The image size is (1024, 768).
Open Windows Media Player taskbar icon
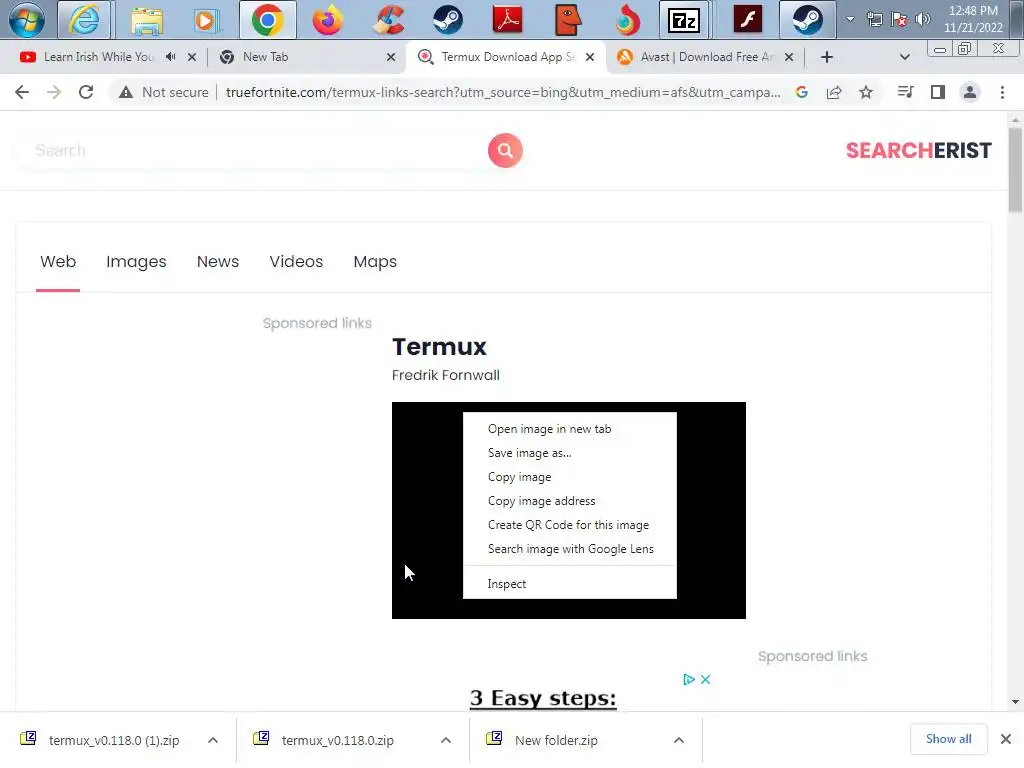205,20
